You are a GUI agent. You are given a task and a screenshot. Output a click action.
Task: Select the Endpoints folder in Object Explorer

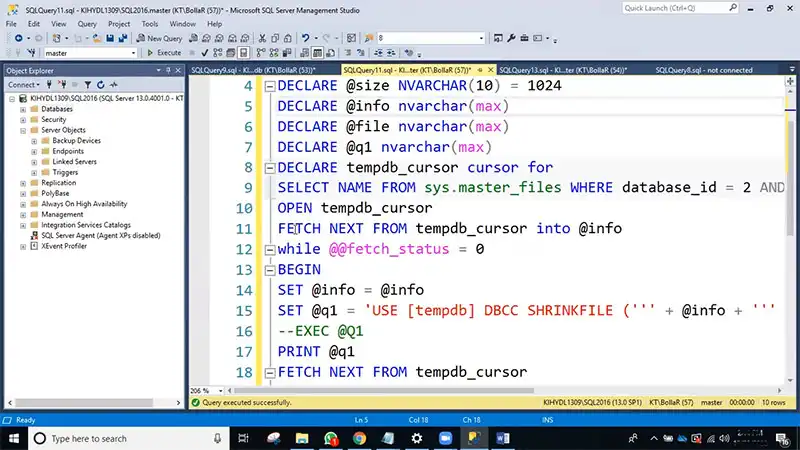pyautogui.click(x=68, y=152)
